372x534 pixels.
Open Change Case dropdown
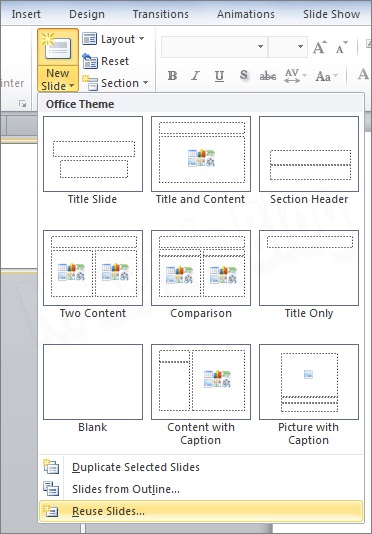coord(327,75)
